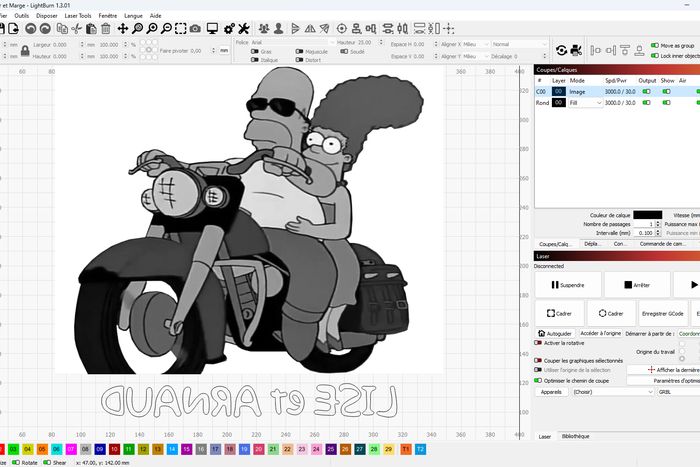Select the Pan four-arrow move tool
This screenshot has height=467, width=700.
click(123, 29)
